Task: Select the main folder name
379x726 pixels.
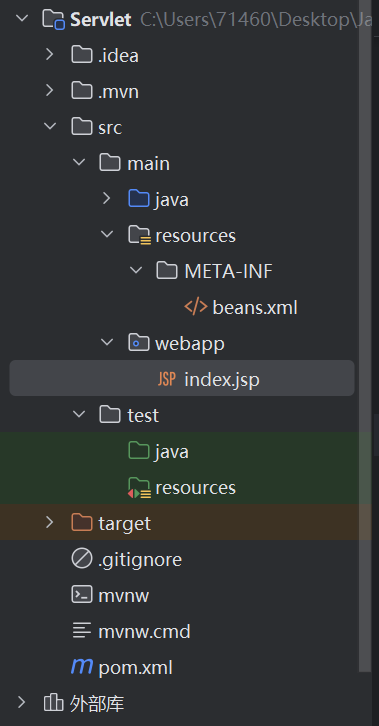Action: (149, 163)
